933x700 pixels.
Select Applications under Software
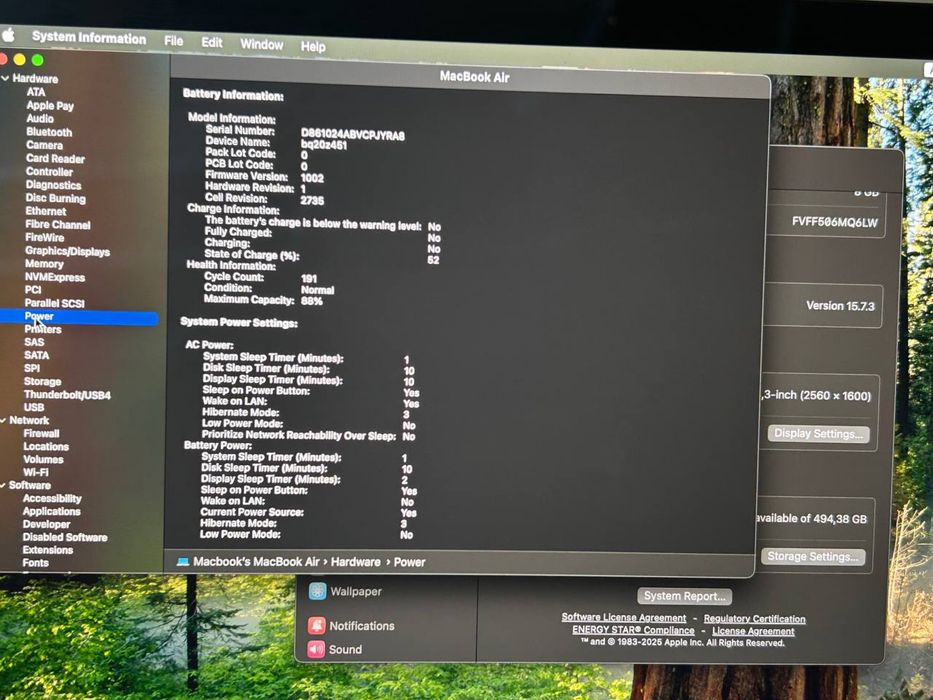(x=51, y=512)
